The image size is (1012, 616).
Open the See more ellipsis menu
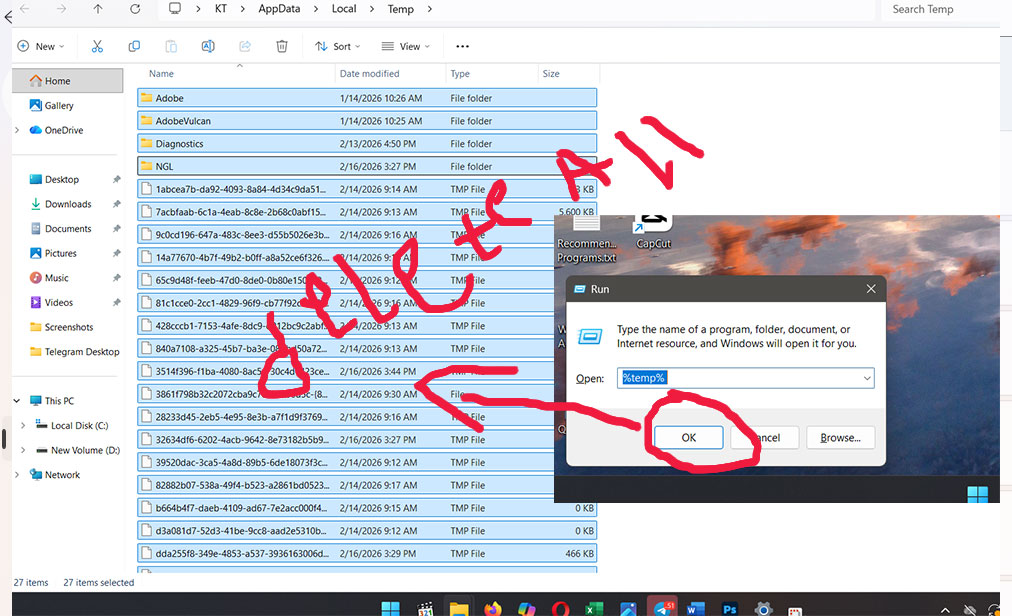pos(462,46)
